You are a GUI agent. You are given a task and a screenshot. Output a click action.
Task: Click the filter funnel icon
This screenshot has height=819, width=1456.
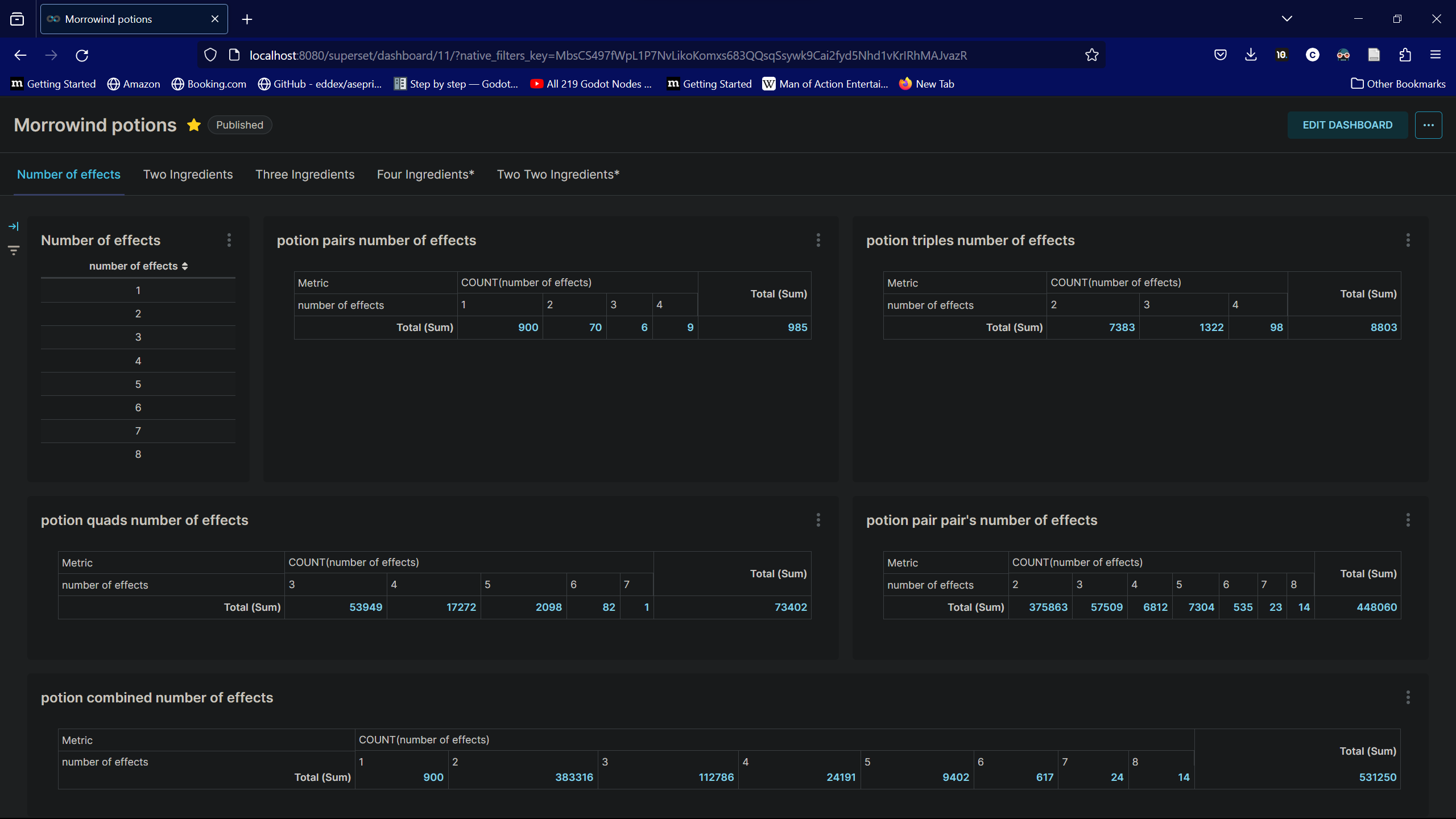click(x=14, y=250)
